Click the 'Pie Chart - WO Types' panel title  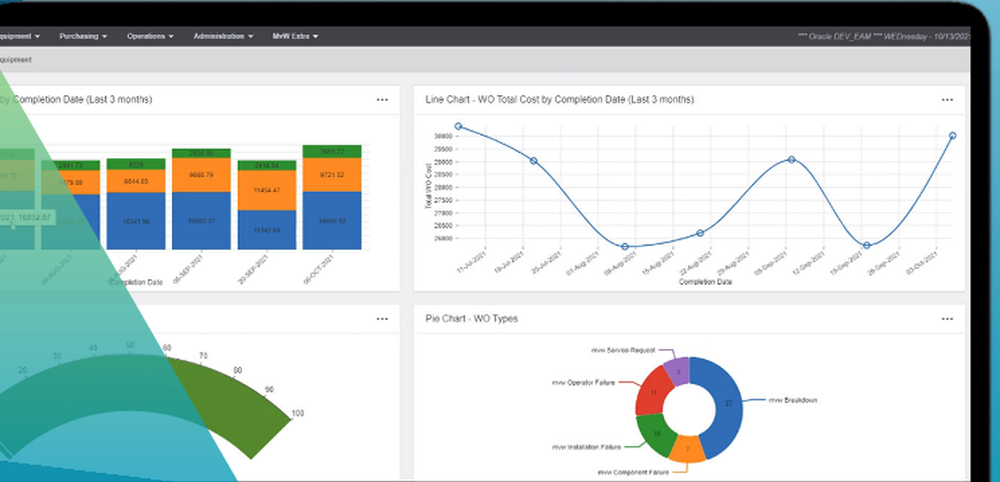tap(471, 319)
